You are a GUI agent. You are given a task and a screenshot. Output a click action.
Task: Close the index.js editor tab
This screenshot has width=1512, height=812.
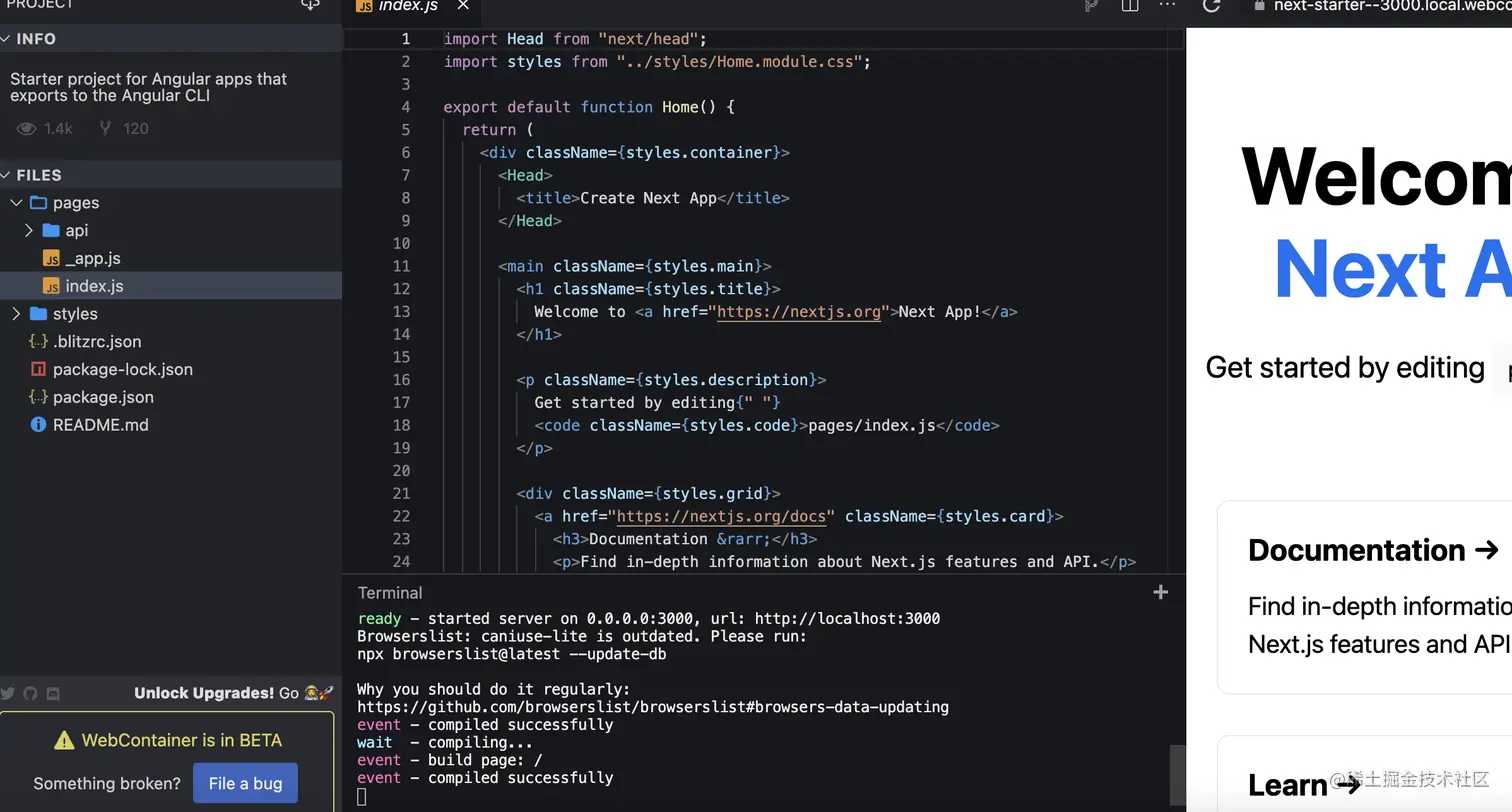[x=463, y=5]
